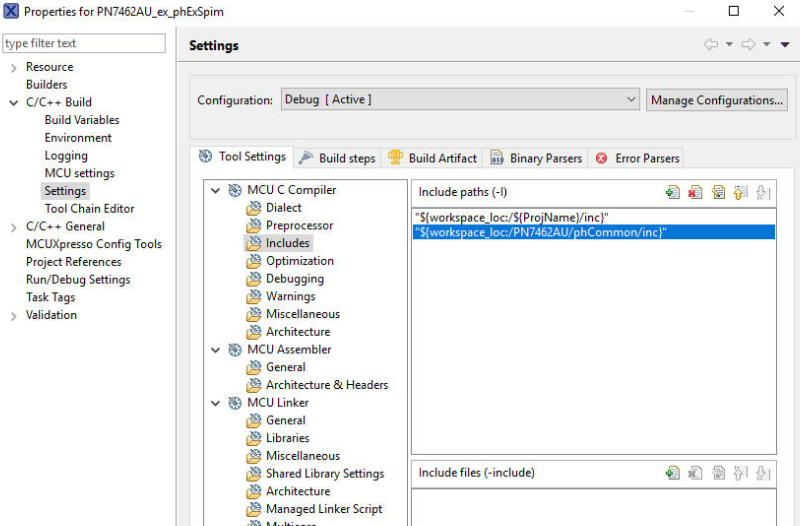The width and height of the screenshot is (800, 526).
Task: Click move up icon in Include files section
Action: click(740, 473)
